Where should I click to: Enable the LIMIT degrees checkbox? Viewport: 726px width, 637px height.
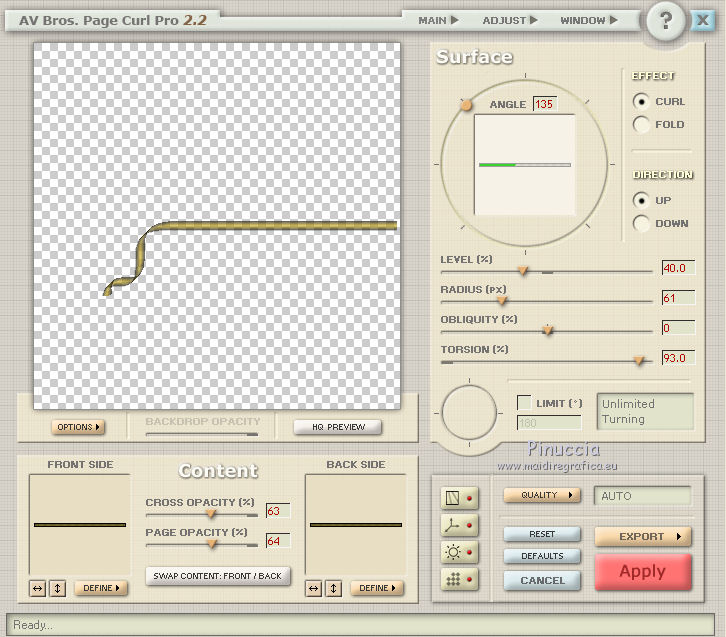[x=524, y=402]
